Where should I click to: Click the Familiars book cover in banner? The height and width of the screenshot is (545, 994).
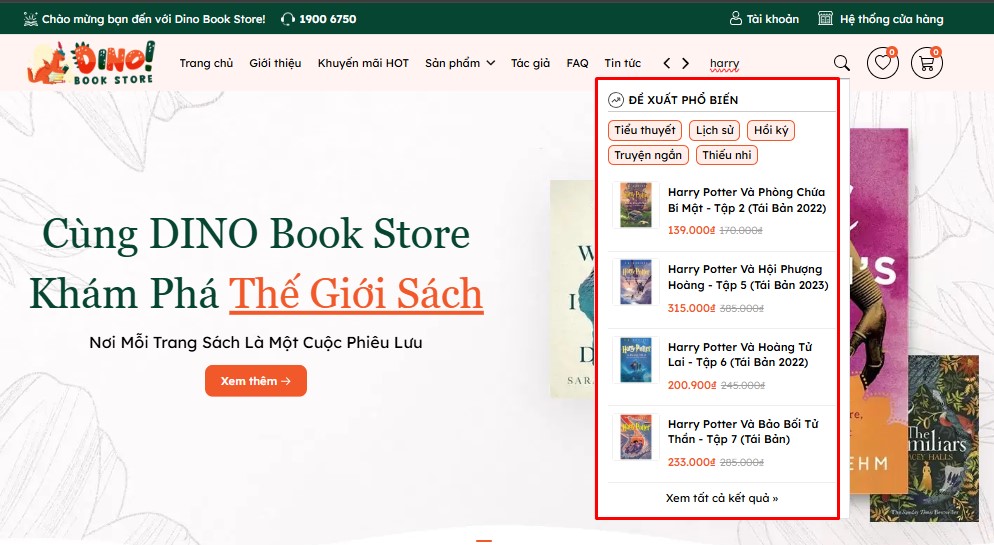click(924, 438)
